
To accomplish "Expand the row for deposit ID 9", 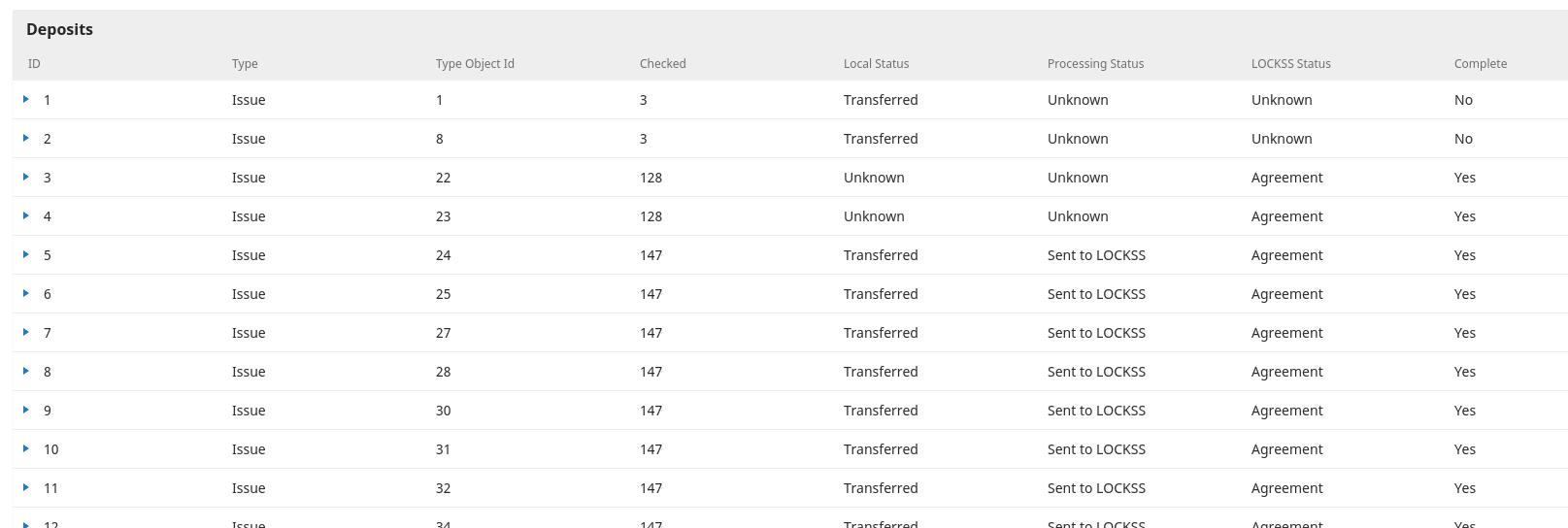I will (x=26, y=410).
